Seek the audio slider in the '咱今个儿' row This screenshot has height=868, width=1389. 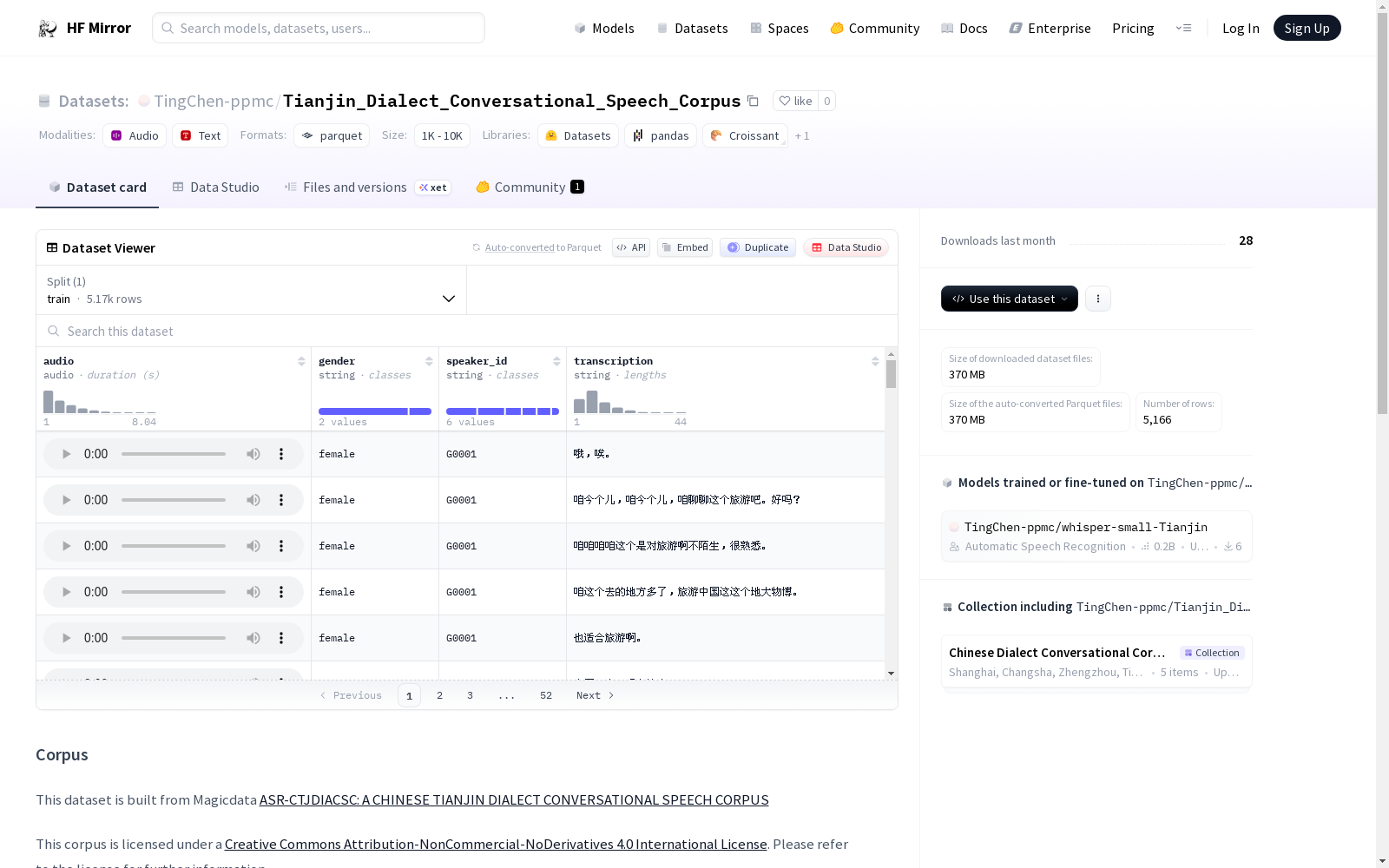point(174,500)
